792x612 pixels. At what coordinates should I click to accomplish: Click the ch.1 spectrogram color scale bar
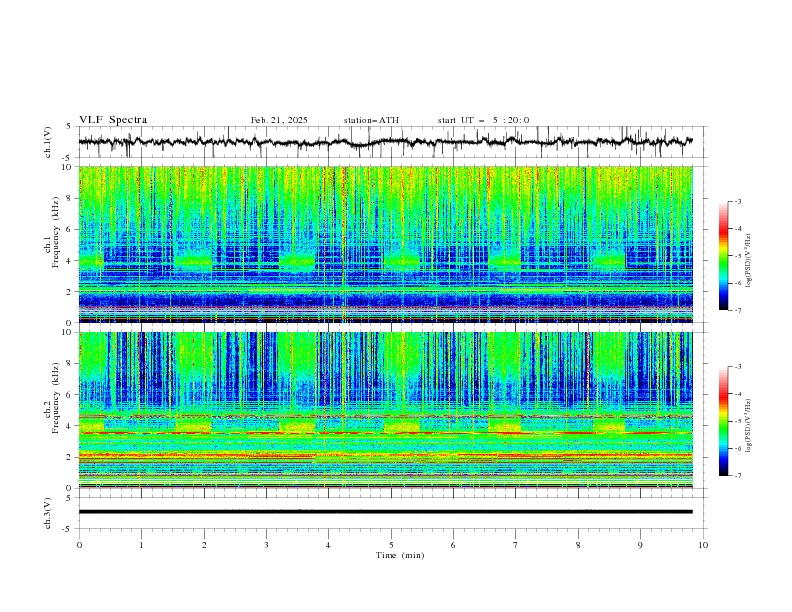723,256
